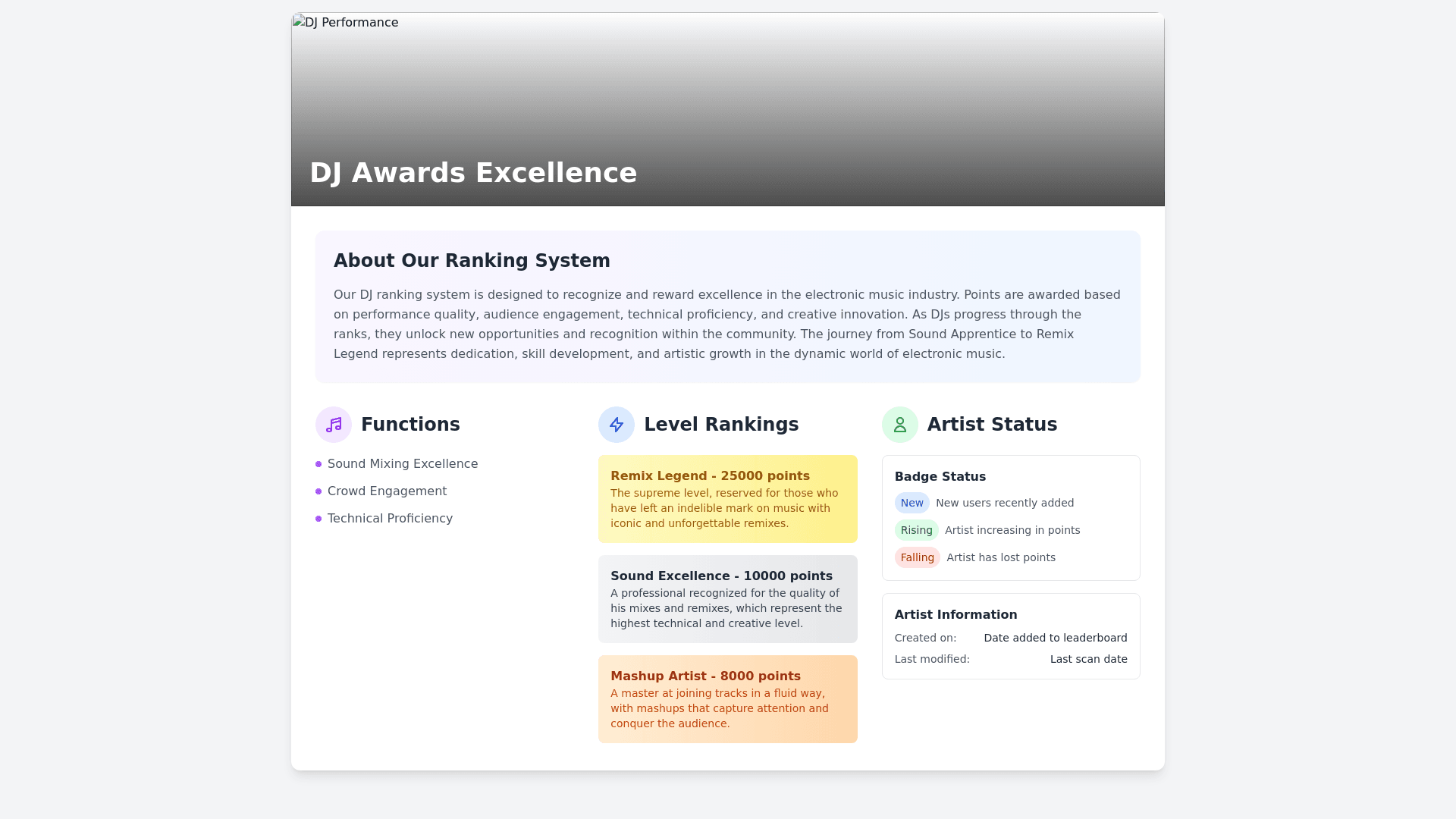Image resolution: width=1456 pixels, height=819 pixels.
Task: Click the bullet beside Crowd Engagement
Action: click(x=318, y=491)
